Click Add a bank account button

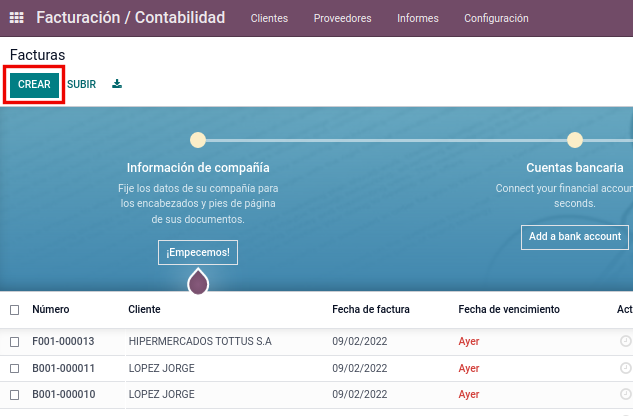tap(575, 237)
